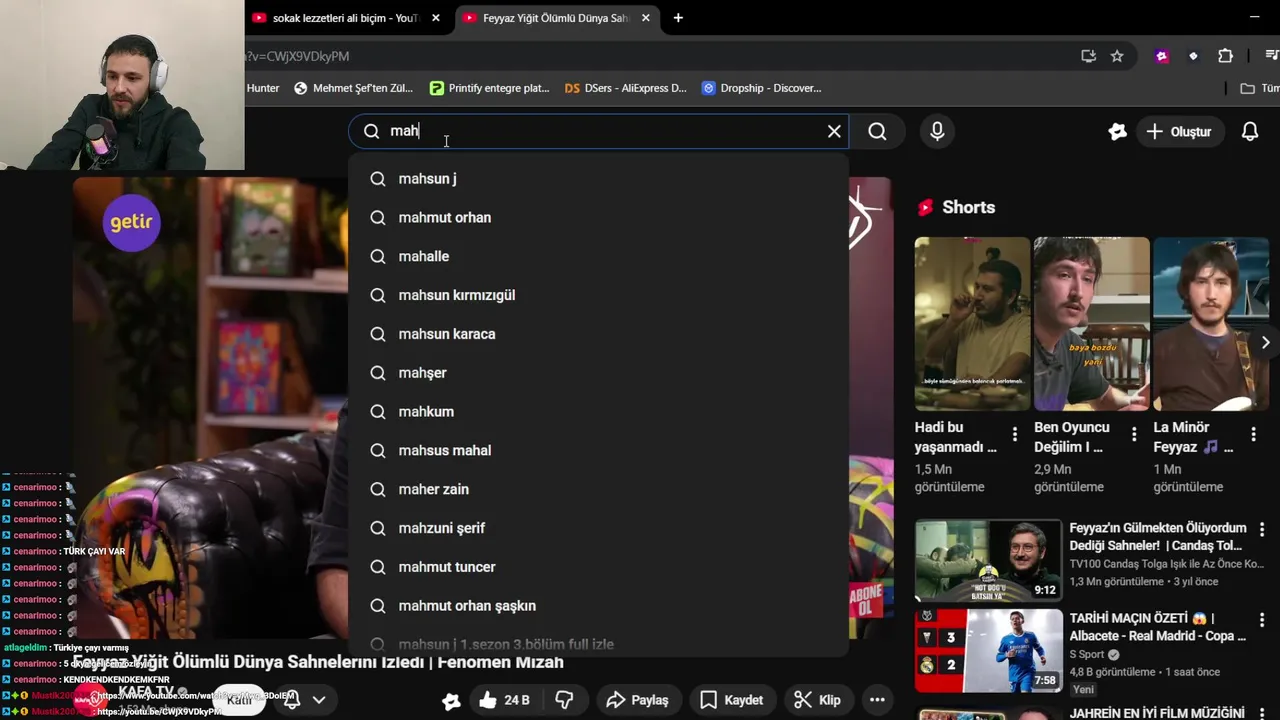Start voice search with microphone icon
Screen dimensions: 1280x720
(x=937, y=131)
